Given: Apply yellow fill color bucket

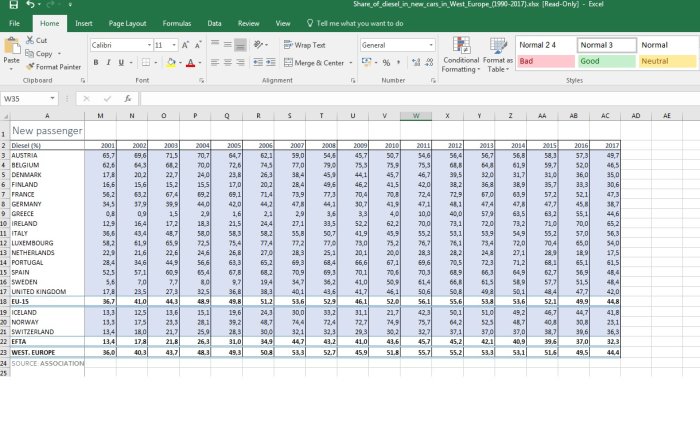Looking at the screenshot, I should [x=171, y=63].
